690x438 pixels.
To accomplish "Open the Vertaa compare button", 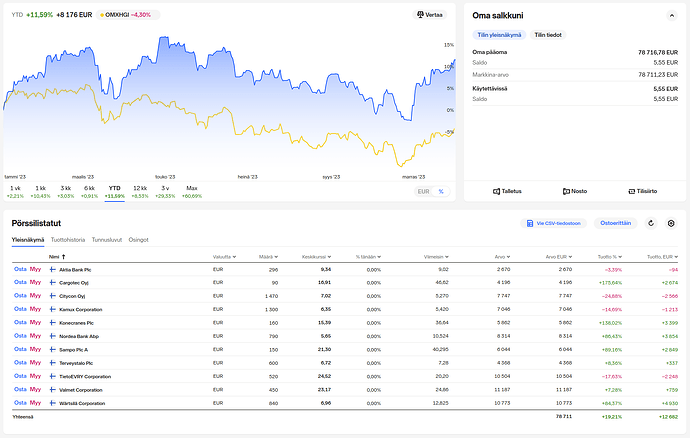I will click(430, 15).
